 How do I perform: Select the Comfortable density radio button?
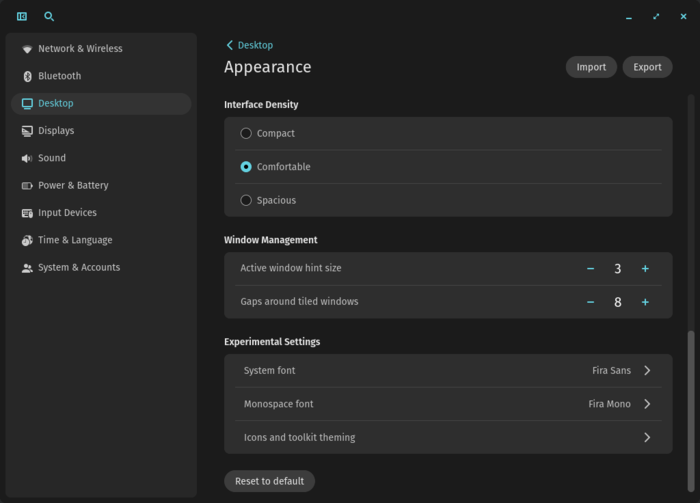(x=246, y=167)
